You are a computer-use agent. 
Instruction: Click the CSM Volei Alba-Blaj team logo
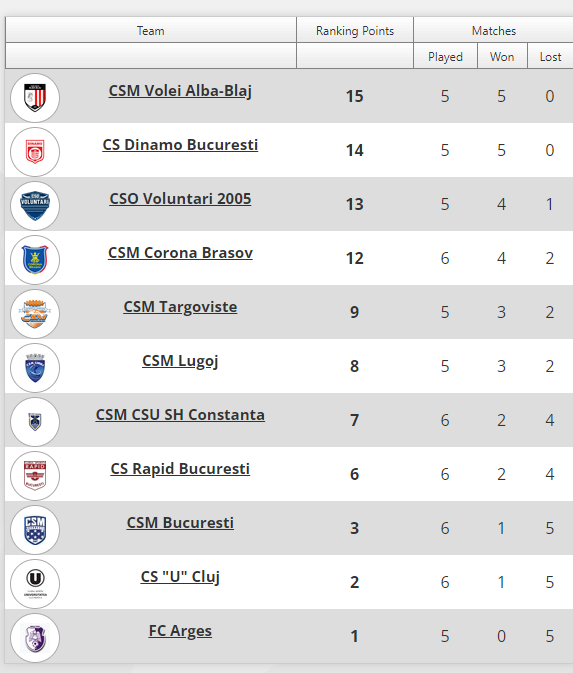[35, 98]
